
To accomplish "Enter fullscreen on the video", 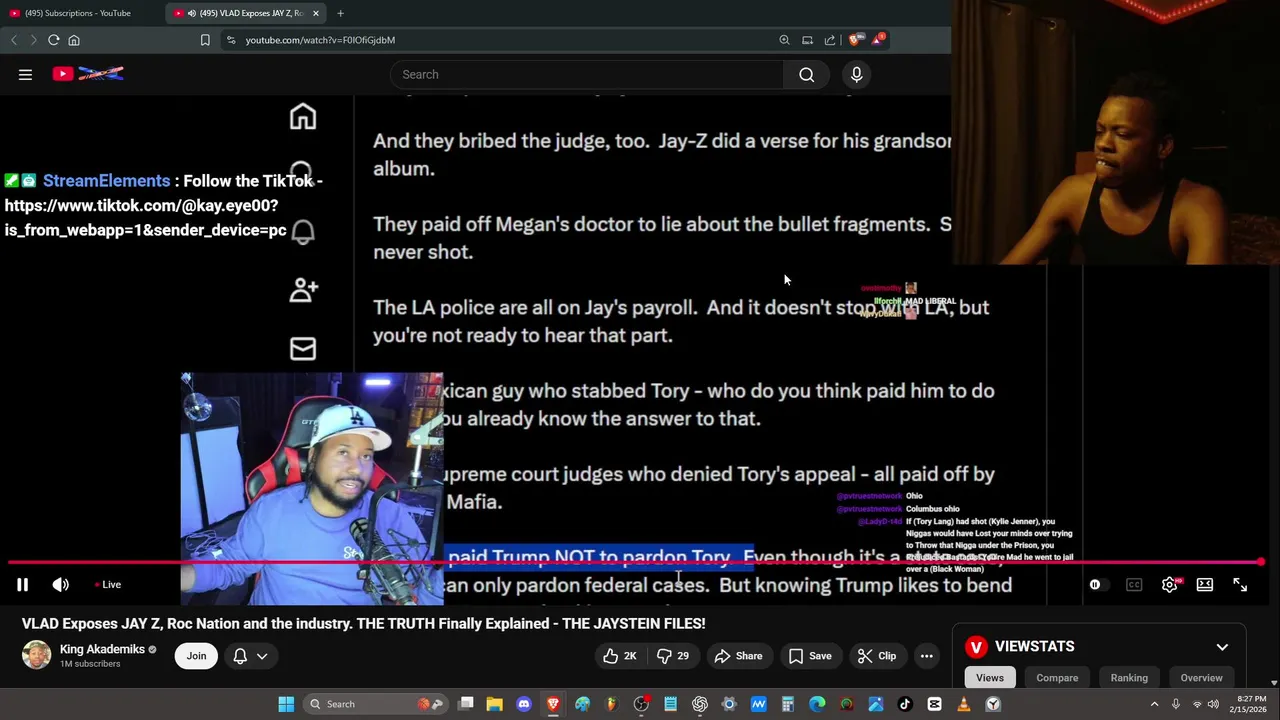I will pos(1240,585).
